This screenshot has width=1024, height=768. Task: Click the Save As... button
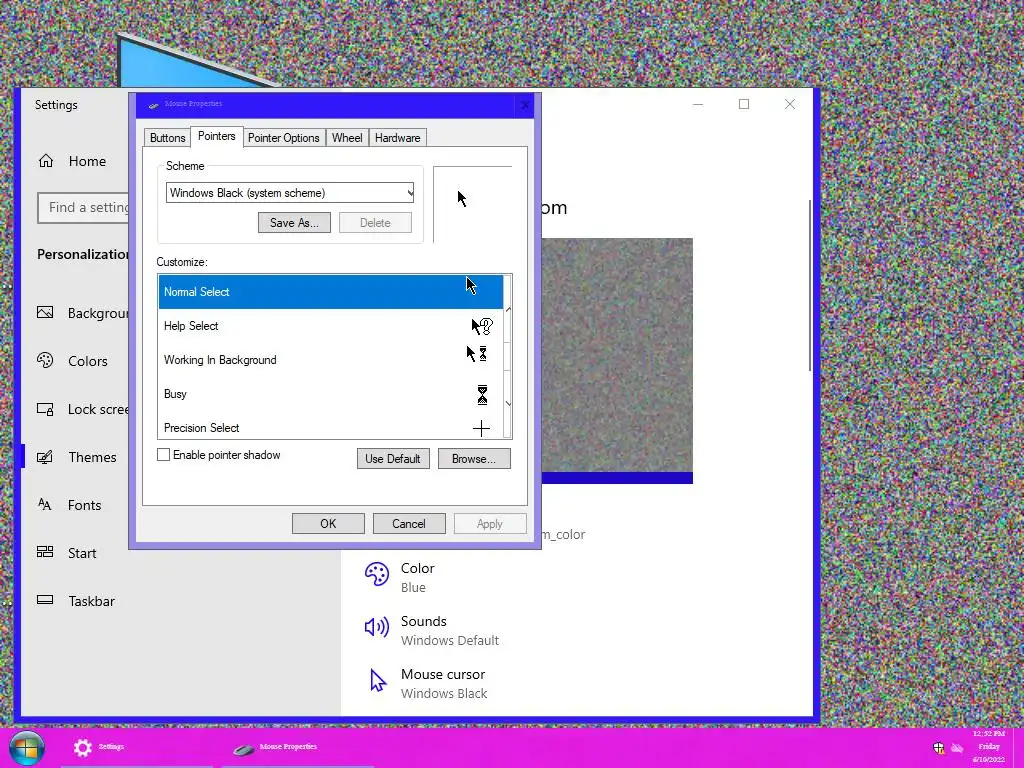pyautogui.click(x=294, y=223)
